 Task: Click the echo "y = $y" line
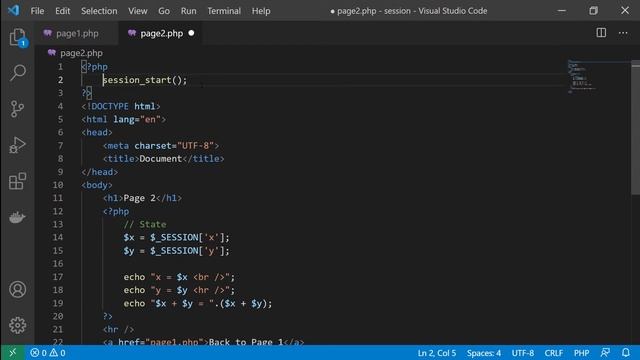[x=179, y=290]
